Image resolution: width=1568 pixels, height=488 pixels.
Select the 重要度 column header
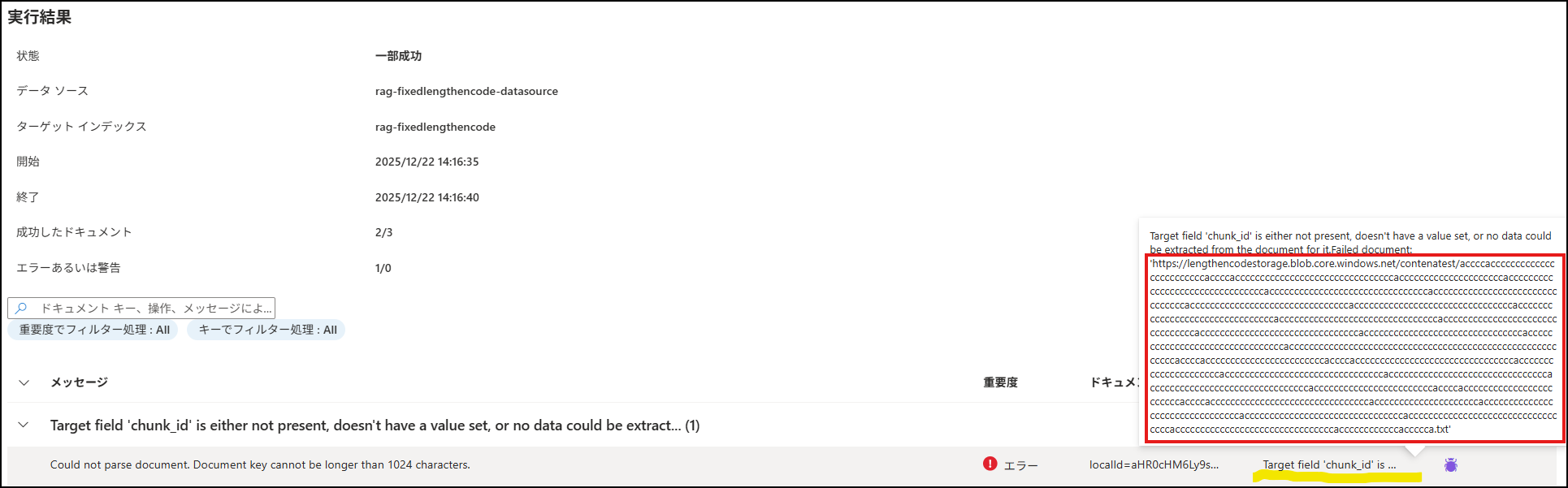(1002, 382)
